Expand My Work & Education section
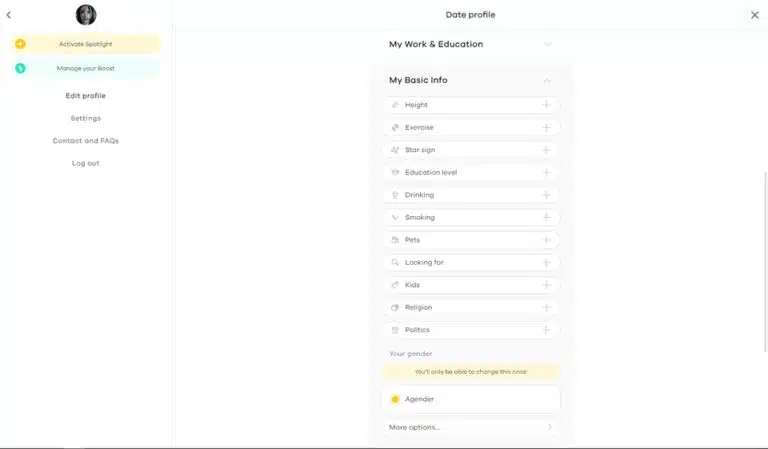Screen dimensions: 768x449 [x=547, y=44]
